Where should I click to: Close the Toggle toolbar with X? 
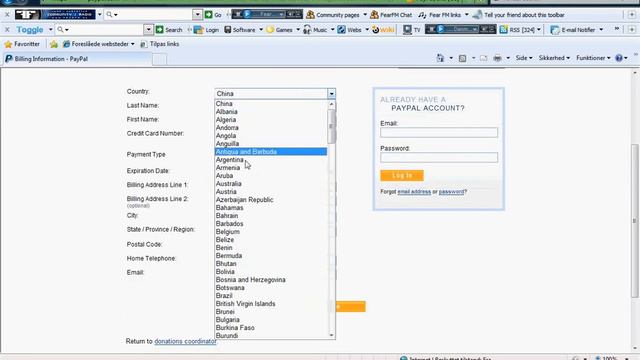7,30
